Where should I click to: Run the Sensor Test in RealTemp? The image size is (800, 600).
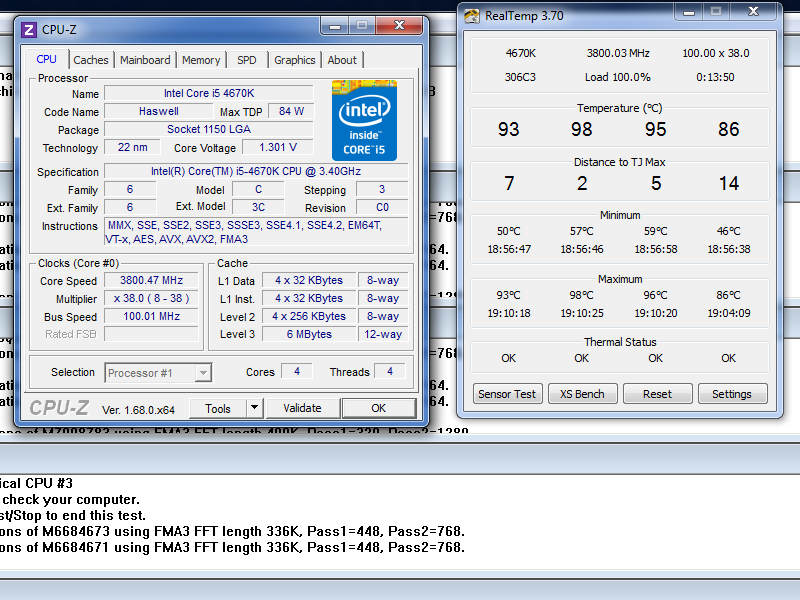coord(507,394)
